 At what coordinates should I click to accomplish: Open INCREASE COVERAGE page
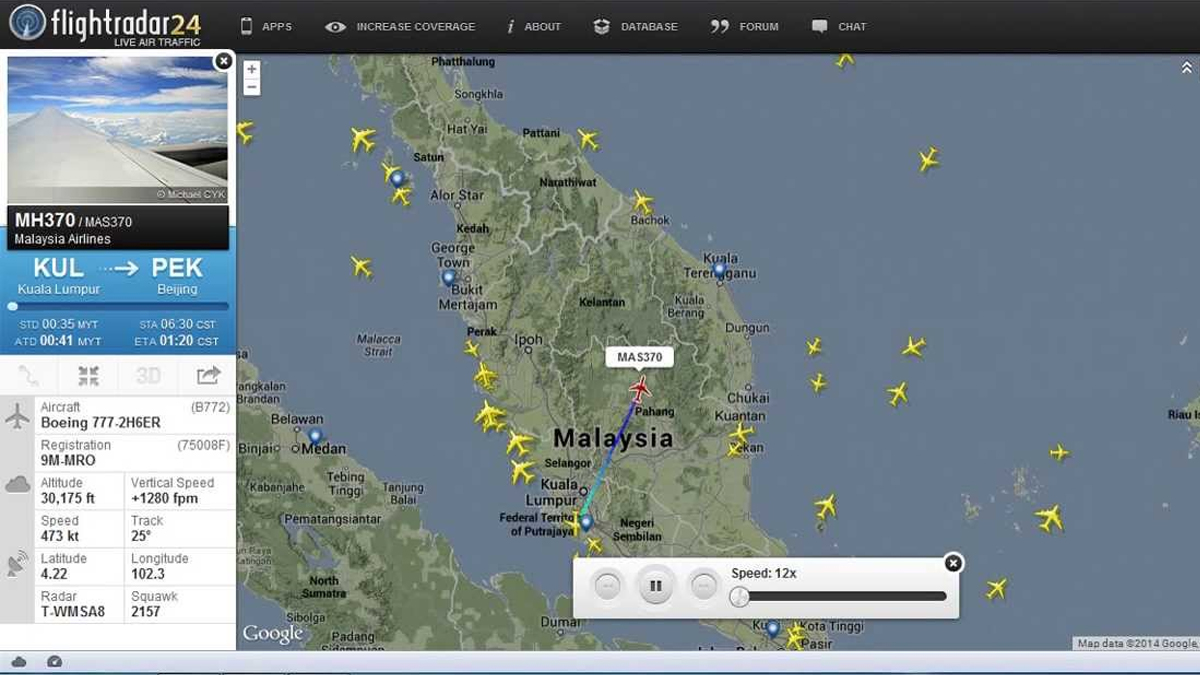point(400,27)
